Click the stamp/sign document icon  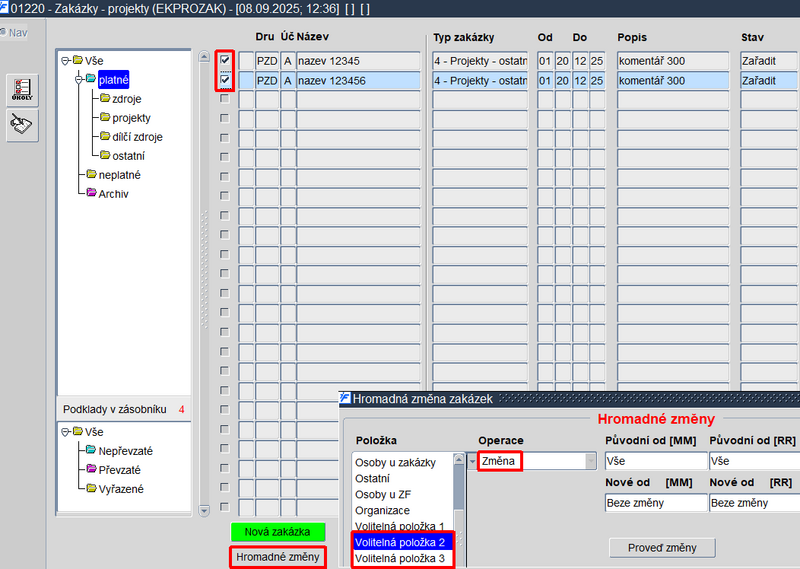point(22,125)
